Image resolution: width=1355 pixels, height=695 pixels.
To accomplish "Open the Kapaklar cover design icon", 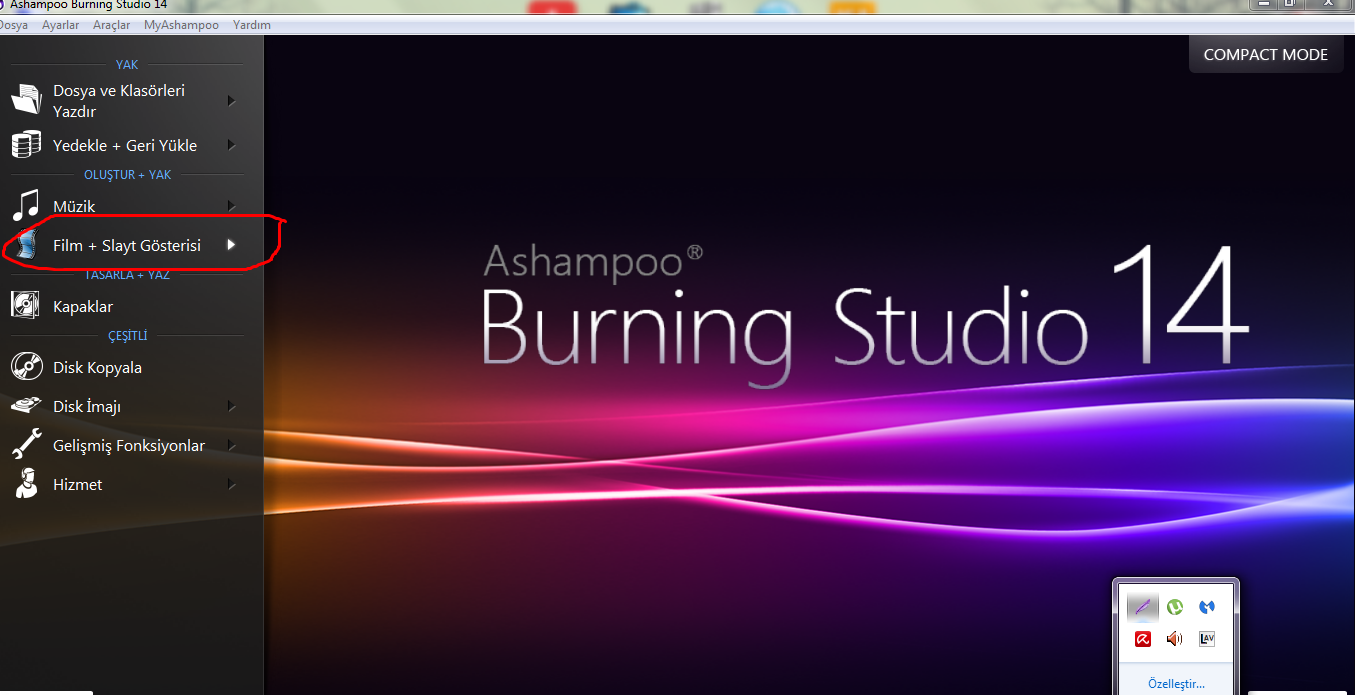I will point(26,306).
